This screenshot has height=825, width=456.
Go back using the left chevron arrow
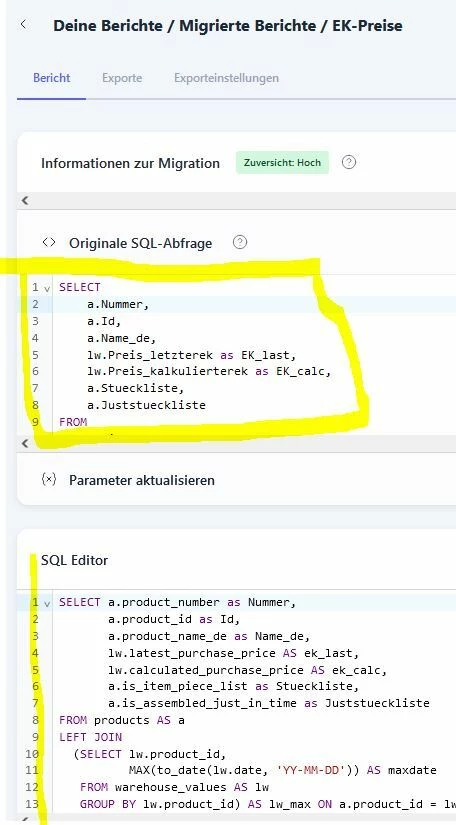[x=23, y=25]
